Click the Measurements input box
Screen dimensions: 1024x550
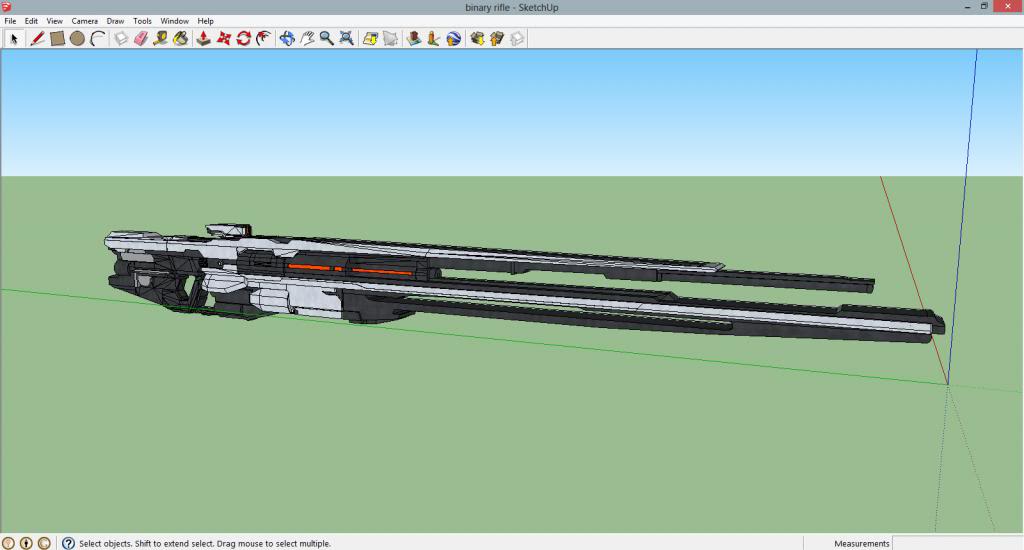pos(957,543)
